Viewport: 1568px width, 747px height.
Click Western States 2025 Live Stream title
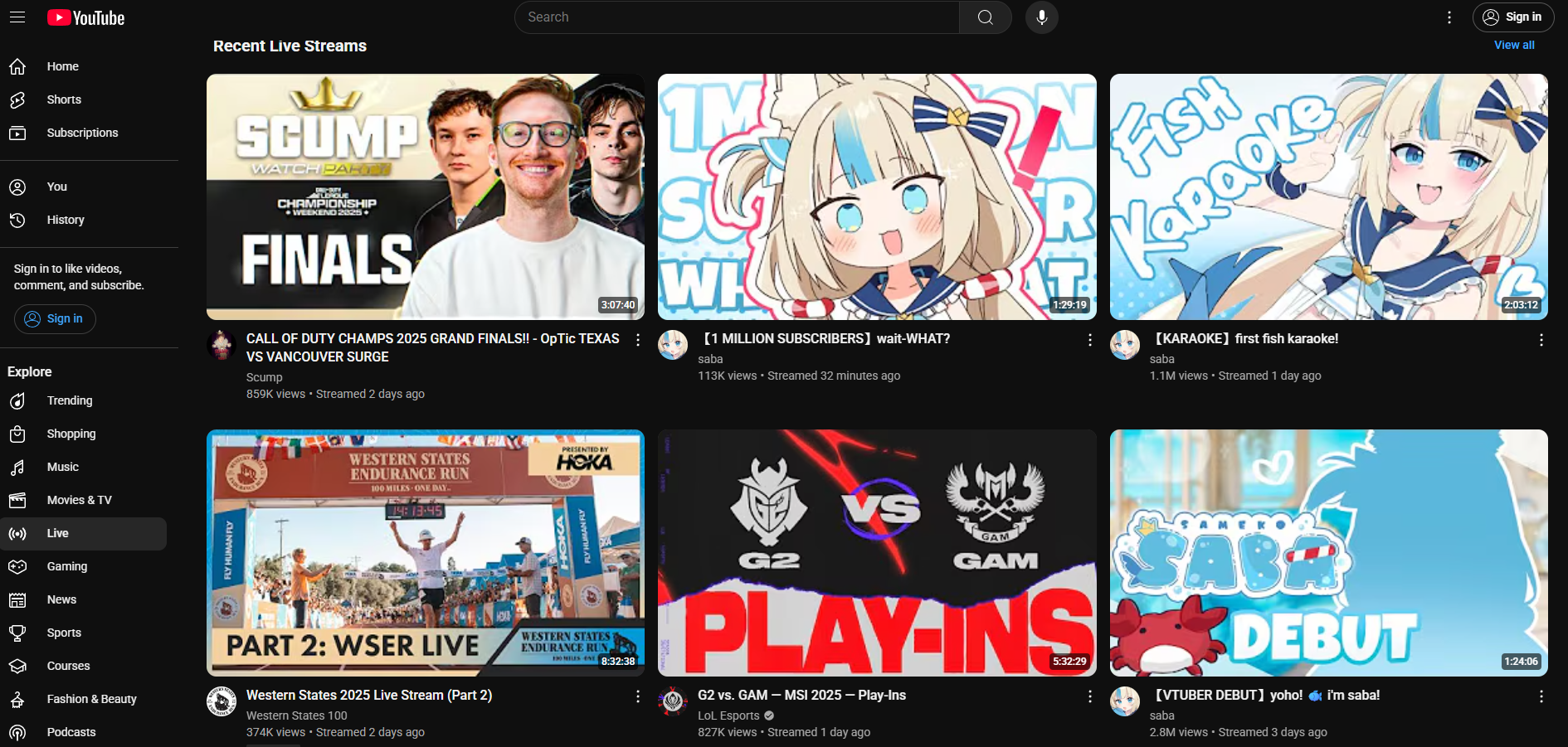coord(369,695)
